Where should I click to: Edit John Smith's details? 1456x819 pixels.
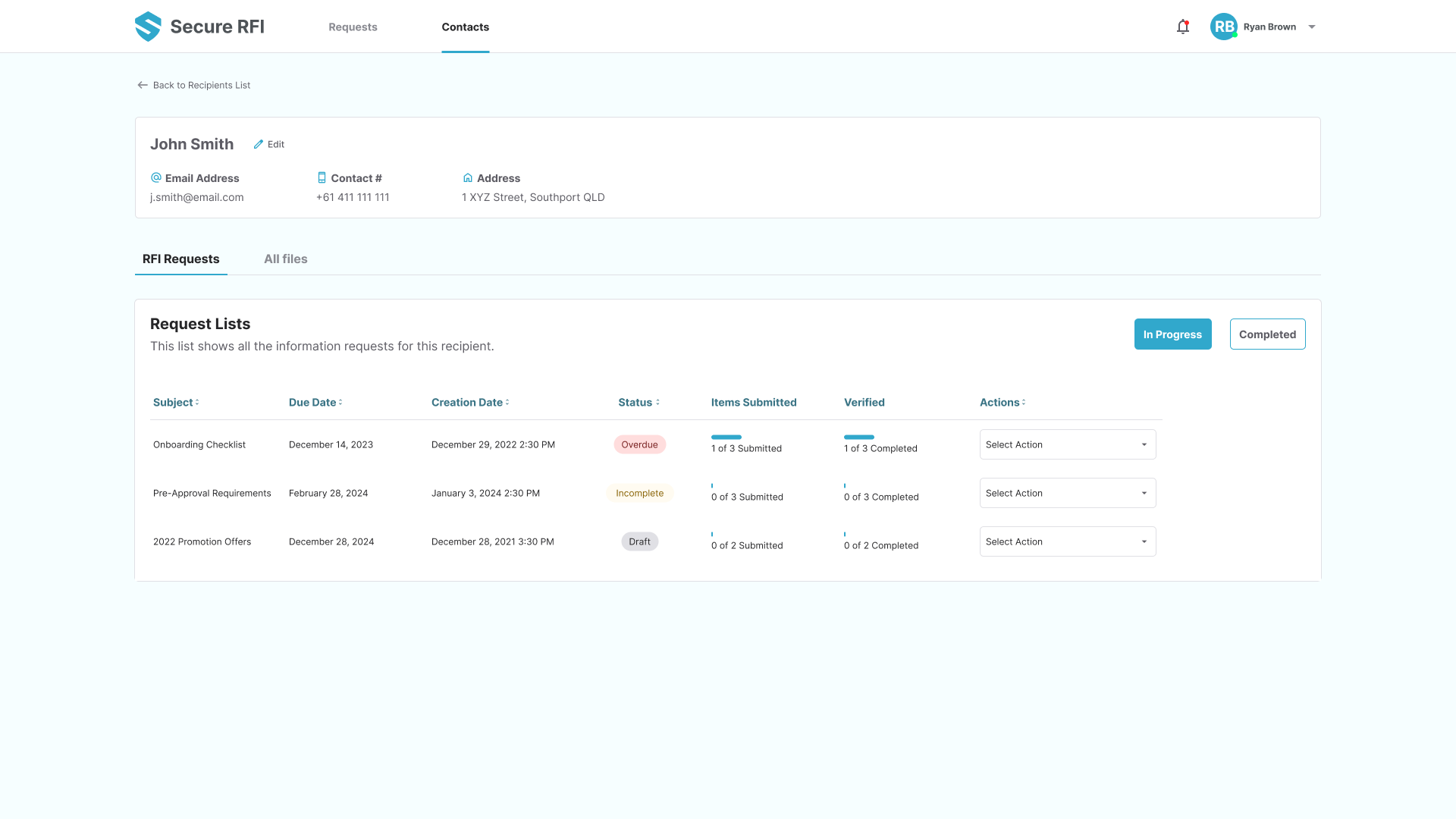coord(270,144)
